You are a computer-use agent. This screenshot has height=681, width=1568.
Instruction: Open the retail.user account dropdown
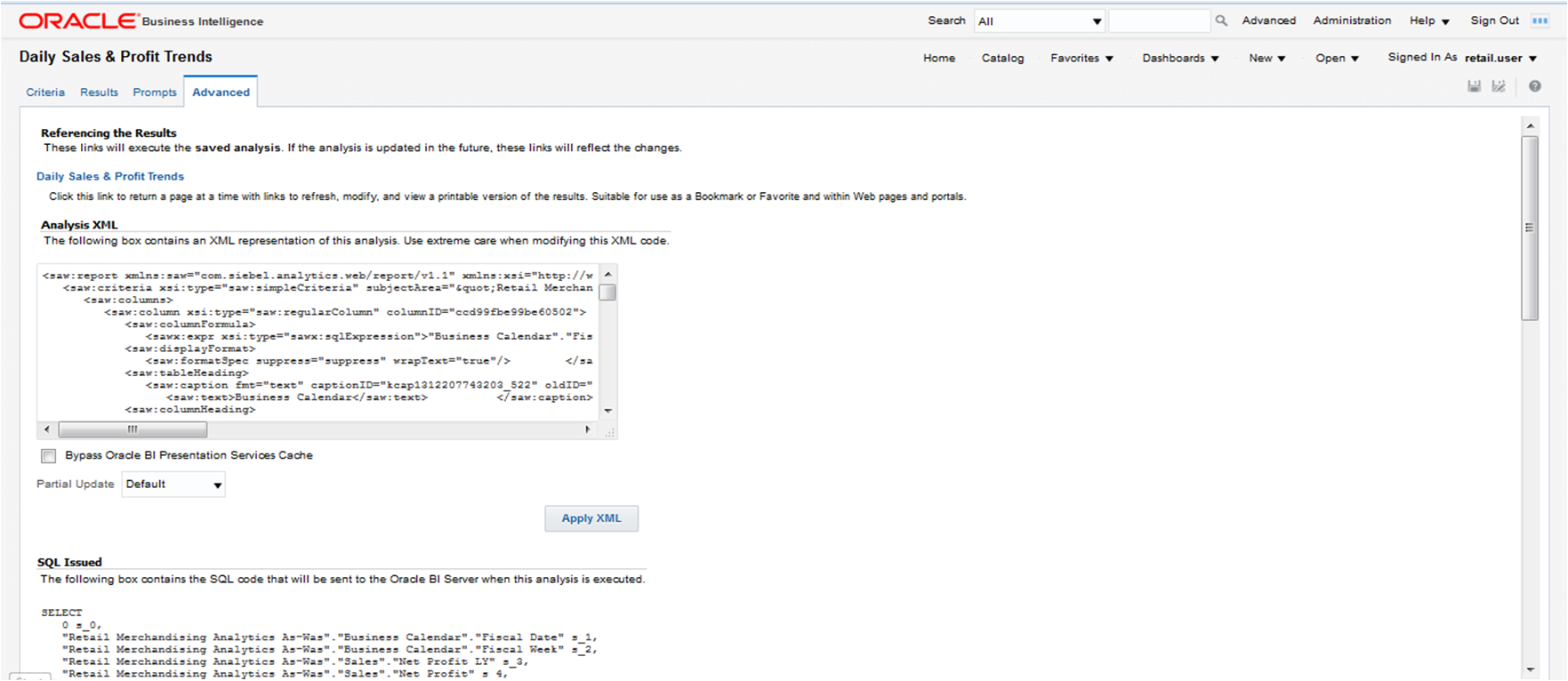1500,58
